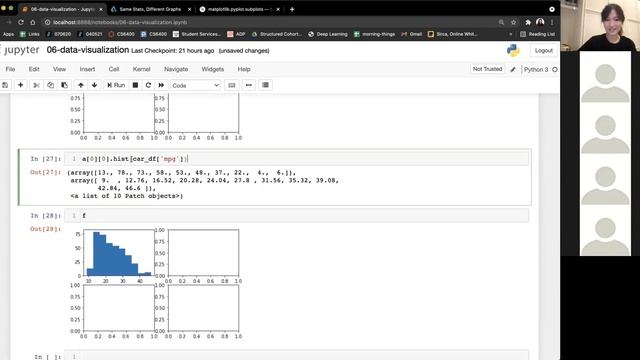
Task: Open the Deep Learning bookmark
Action: tap(328, 34)
